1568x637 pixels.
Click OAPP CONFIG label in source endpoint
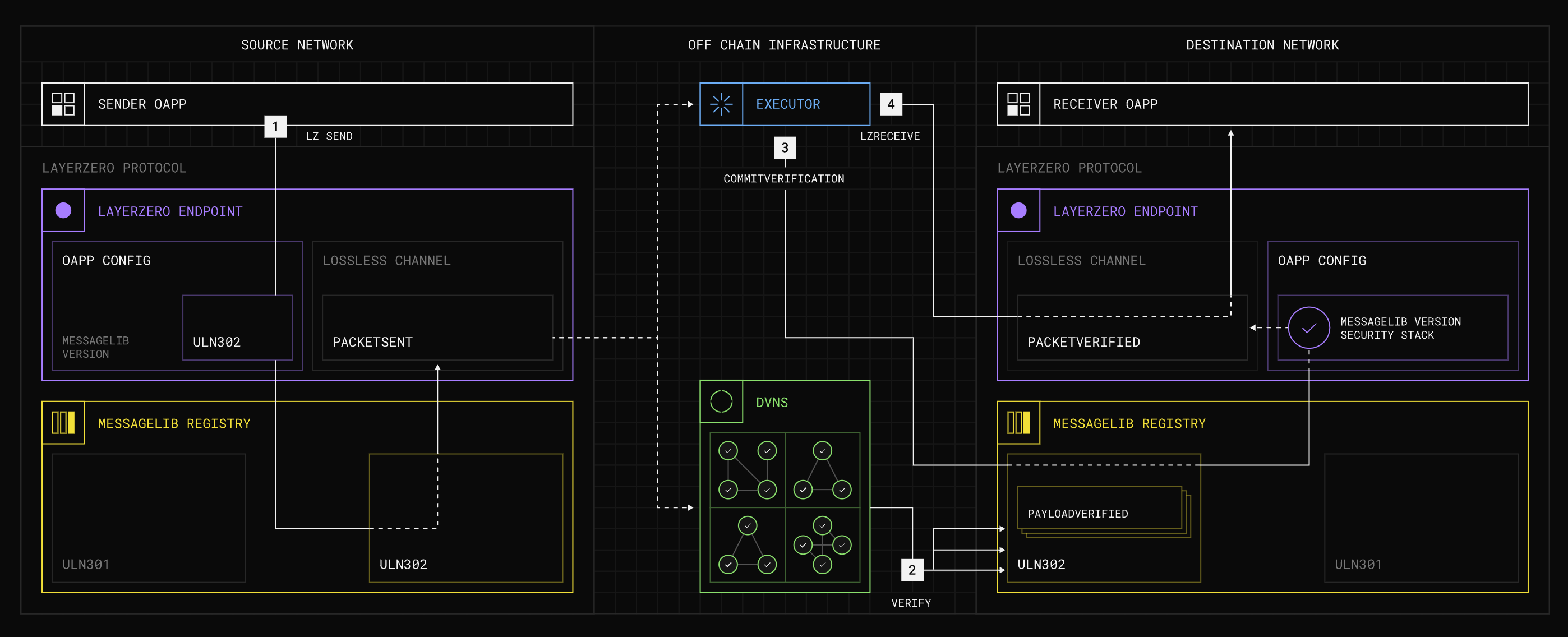(107, 260)
